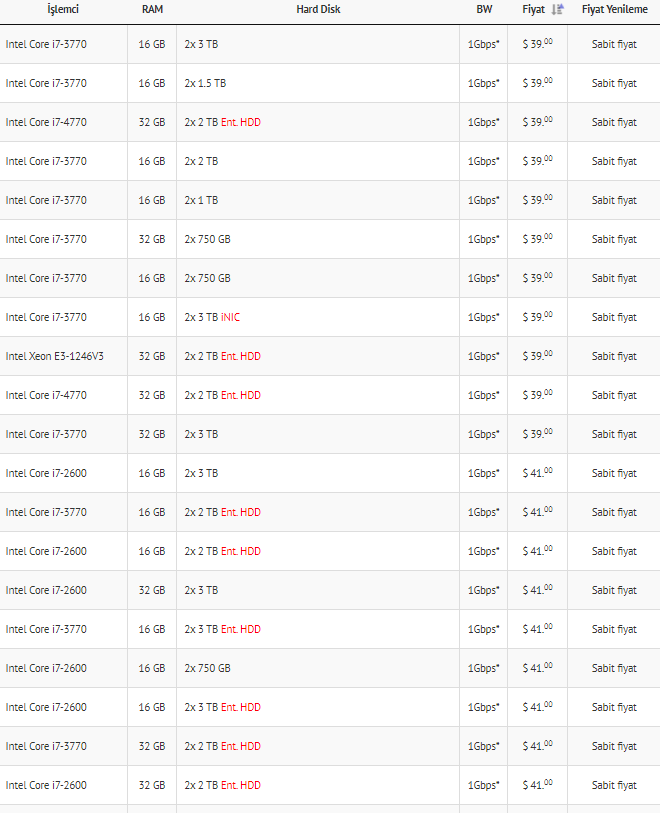Click the Hard Disk column header

pos(318,9)
